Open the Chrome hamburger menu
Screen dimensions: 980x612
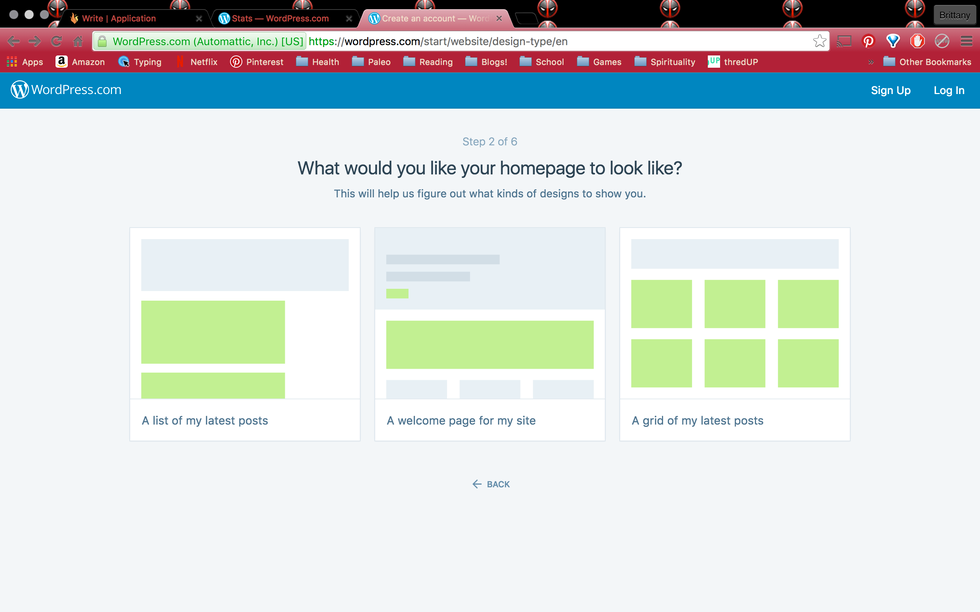[x=966, y=41]
